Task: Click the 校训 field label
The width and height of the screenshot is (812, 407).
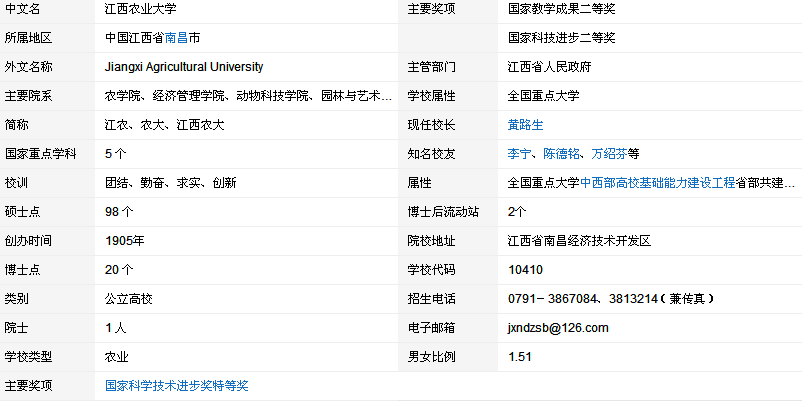Action: tap(16, 183)
